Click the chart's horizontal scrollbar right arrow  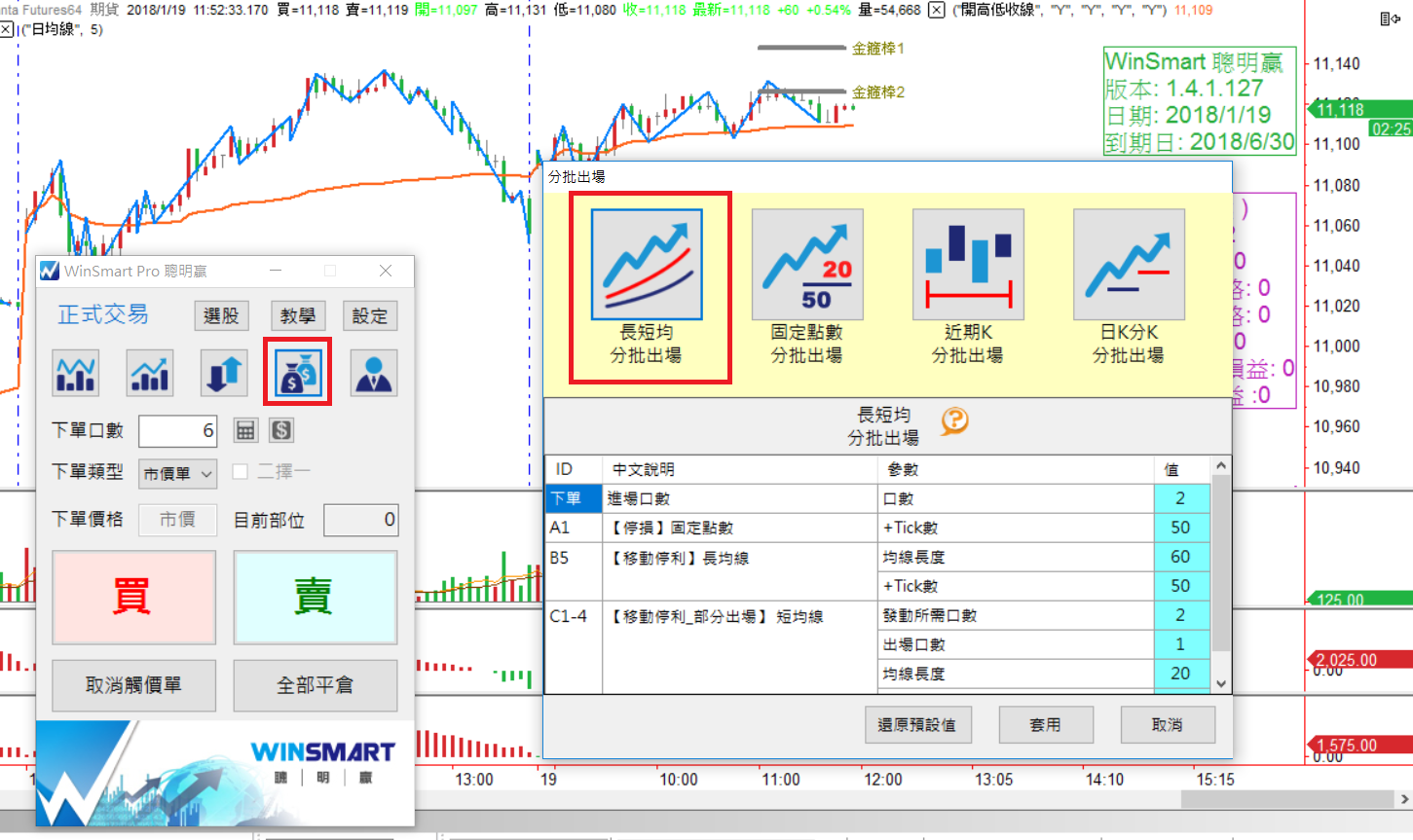(1403, 799)
